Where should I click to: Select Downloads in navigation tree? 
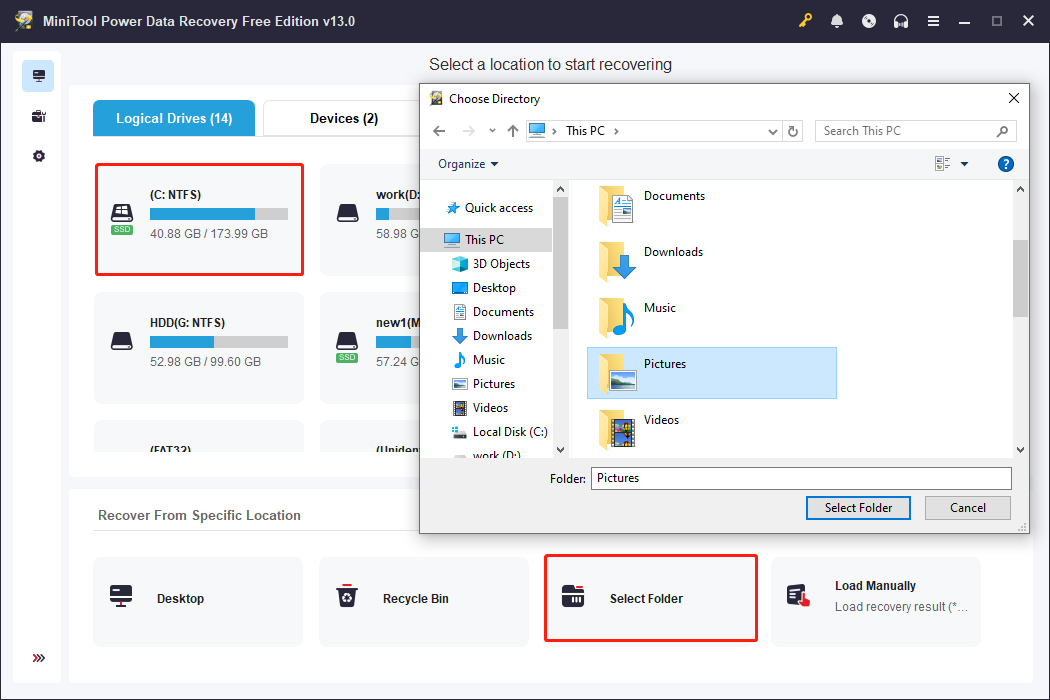coord(494,336)
